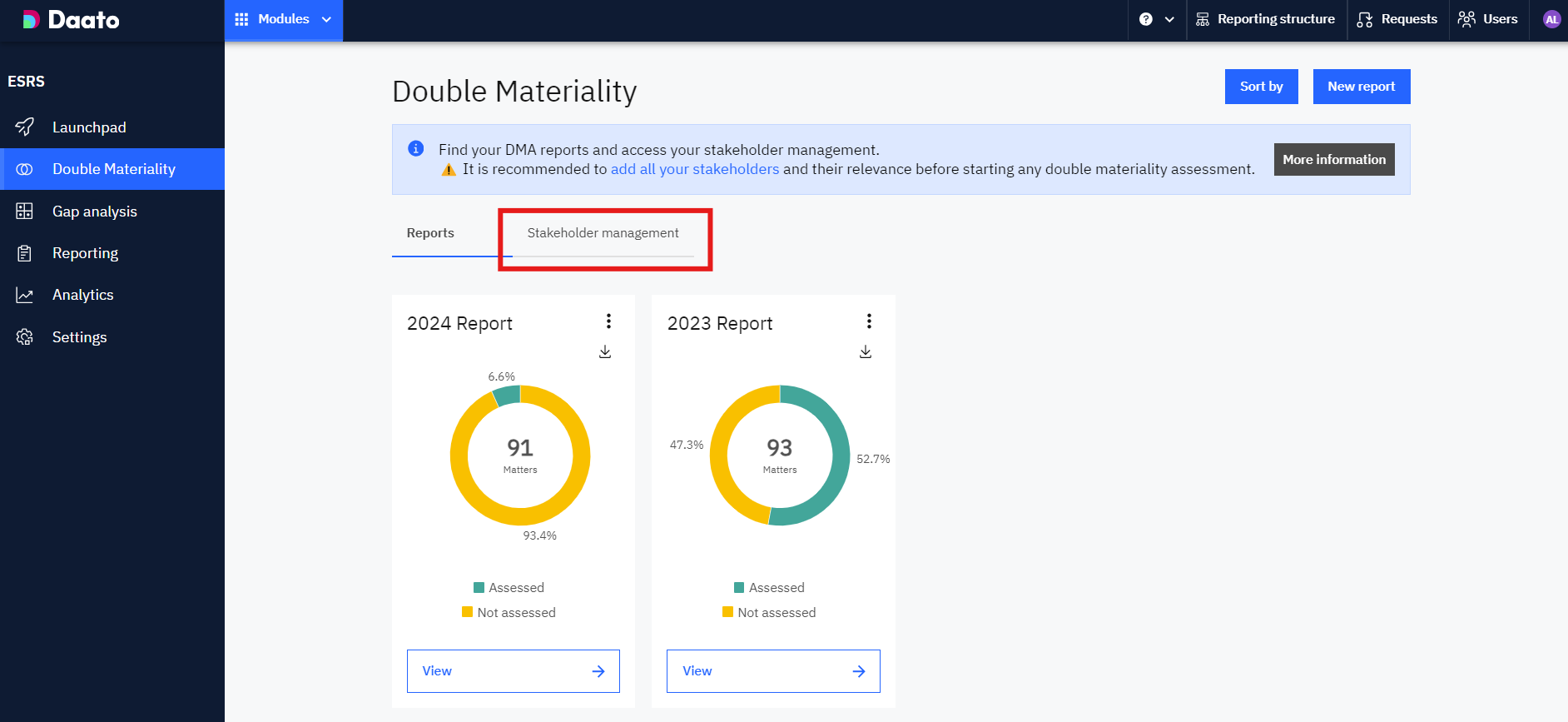Open the 2024 Report options menu

click(x=609, y=321)
